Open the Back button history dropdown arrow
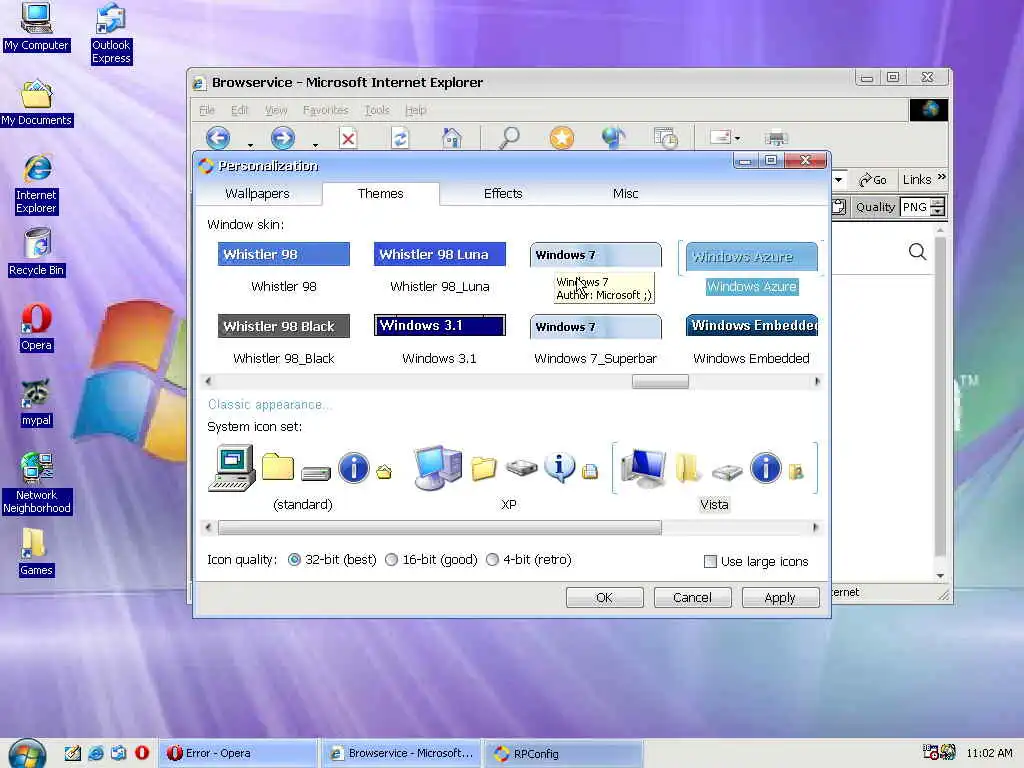 tap(250, 144)
